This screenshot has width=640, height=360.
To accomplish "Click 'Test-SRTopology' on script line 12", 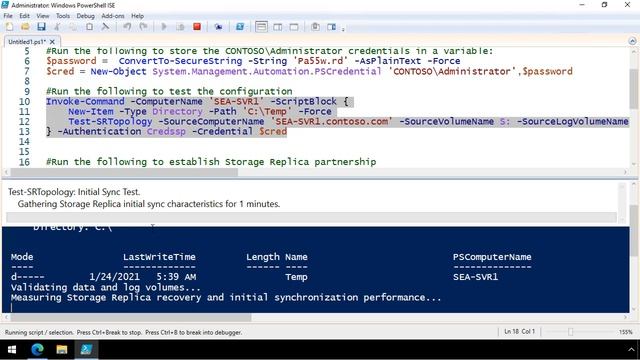I will (x=110, y=121).
